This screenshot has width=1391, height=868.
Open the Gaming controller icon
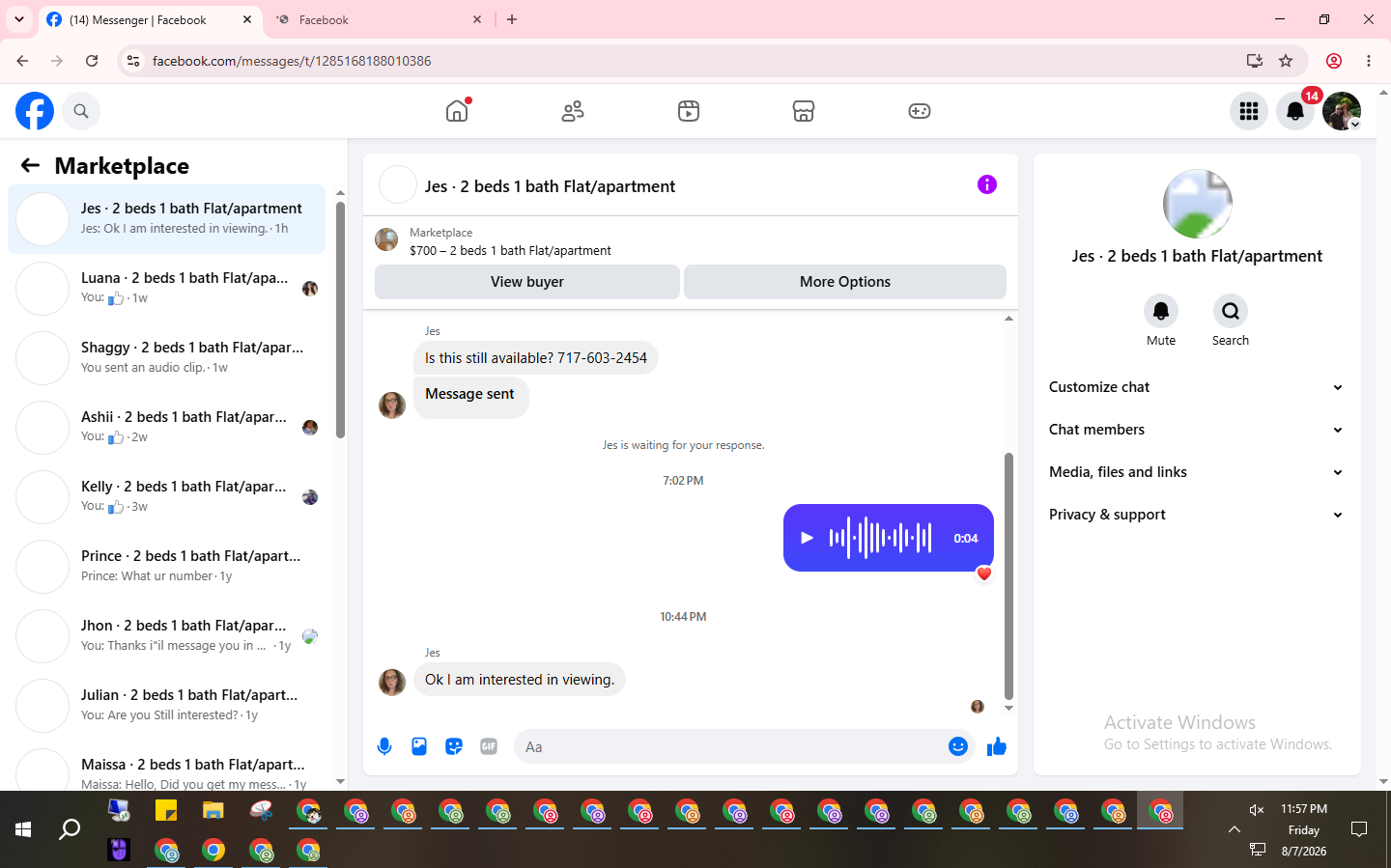click(x=920, y=111)
